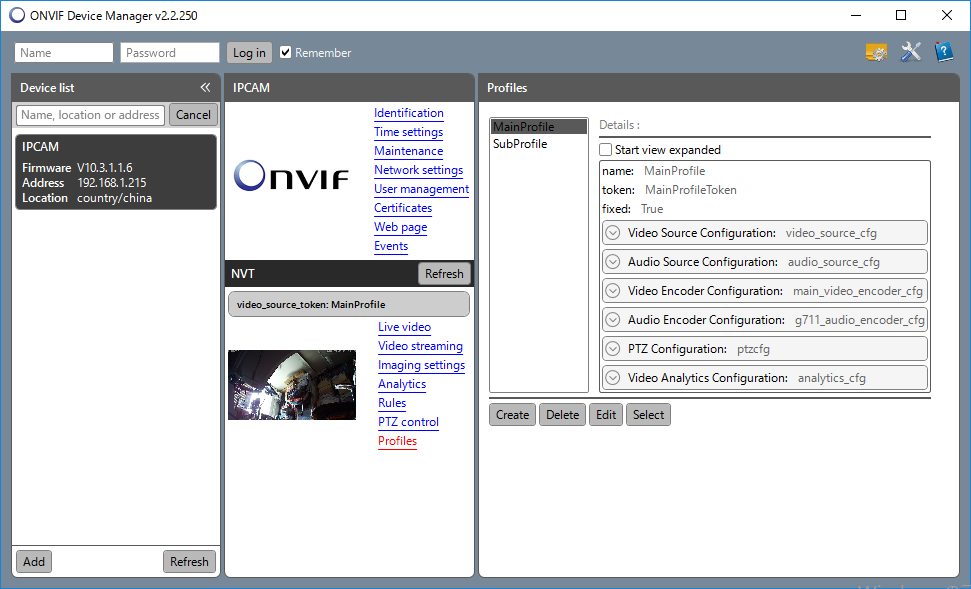The width and height of the screenshot is (971, 589).
Task: Expand Audio Encoder Configuration section
Action: pos(612,320)
